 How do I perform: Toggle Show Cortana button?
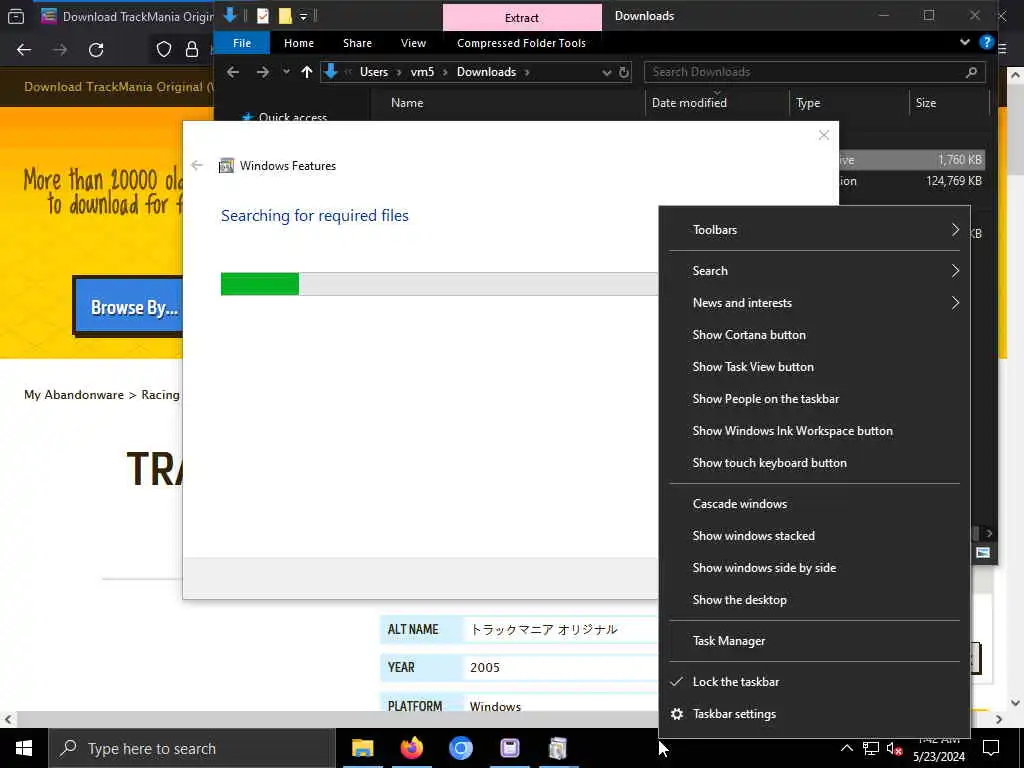point(814,334)
